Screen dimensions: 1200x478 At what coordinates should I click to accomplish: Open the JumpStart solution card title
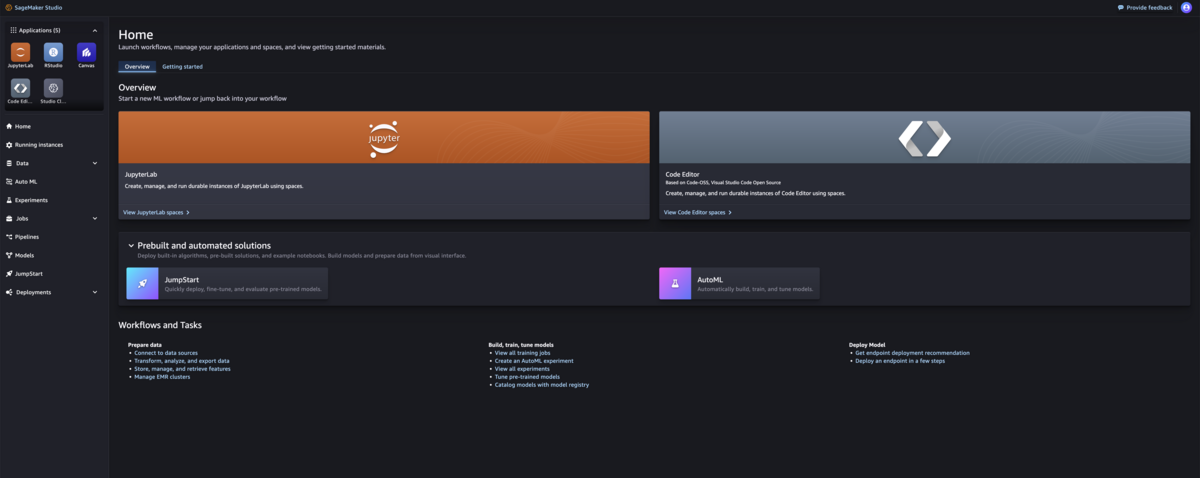181,280
